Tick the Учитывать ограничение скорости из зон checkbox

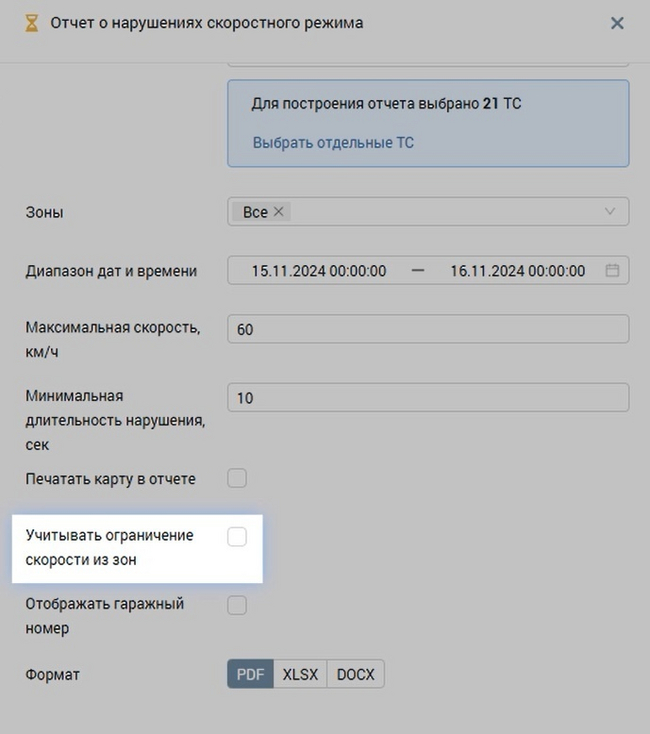coord(237,537)
